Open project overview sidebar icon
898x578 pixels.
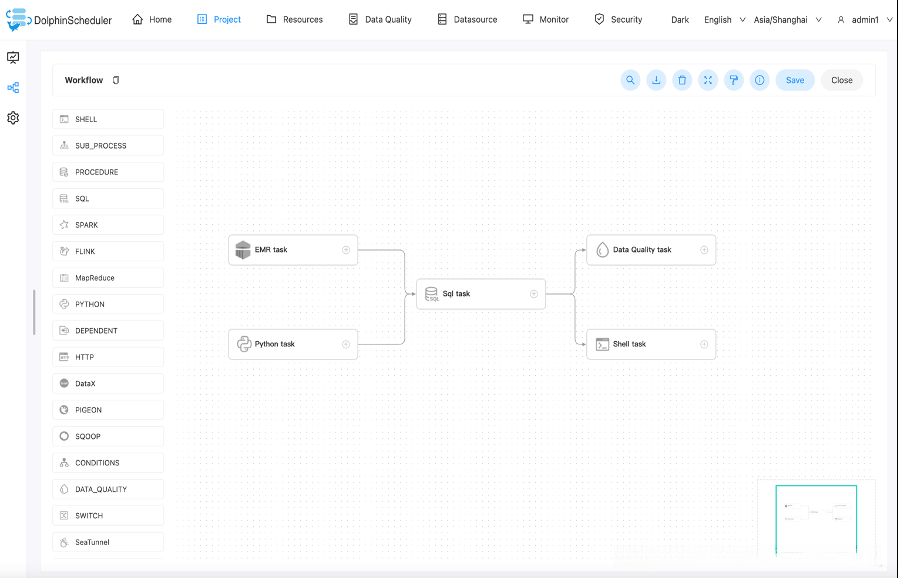coord(13,58)
